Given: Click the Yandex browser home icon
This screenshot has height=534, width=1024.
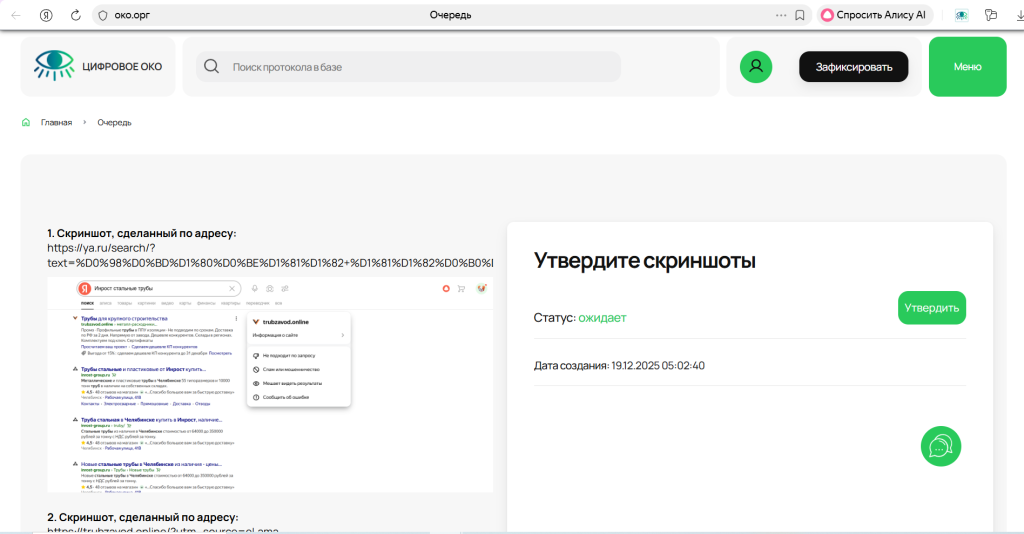Looking at the screenshot, I should tap(46, 15).
